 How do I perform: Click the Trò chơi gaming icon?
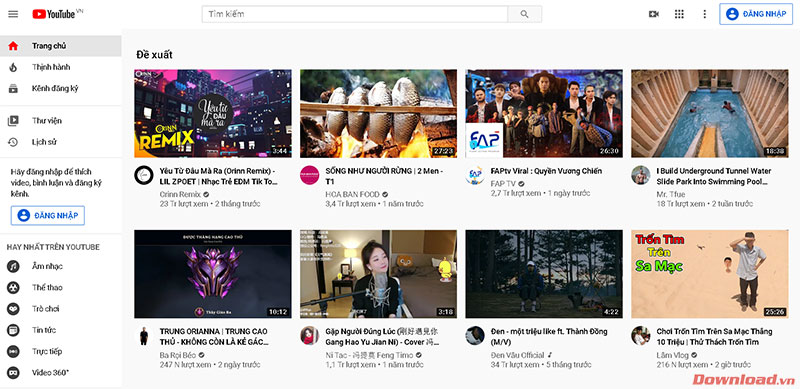click(13, 309)
